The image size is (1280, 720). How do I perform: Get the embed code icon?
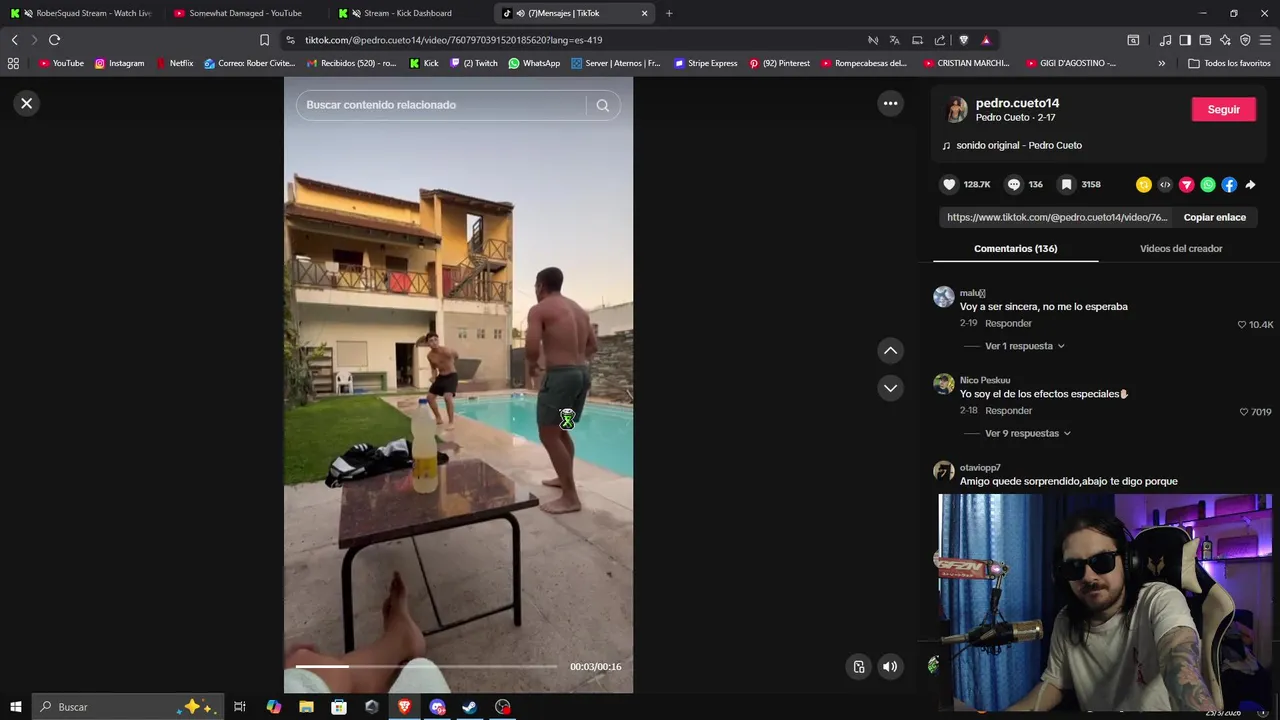tap(1165, 185)
